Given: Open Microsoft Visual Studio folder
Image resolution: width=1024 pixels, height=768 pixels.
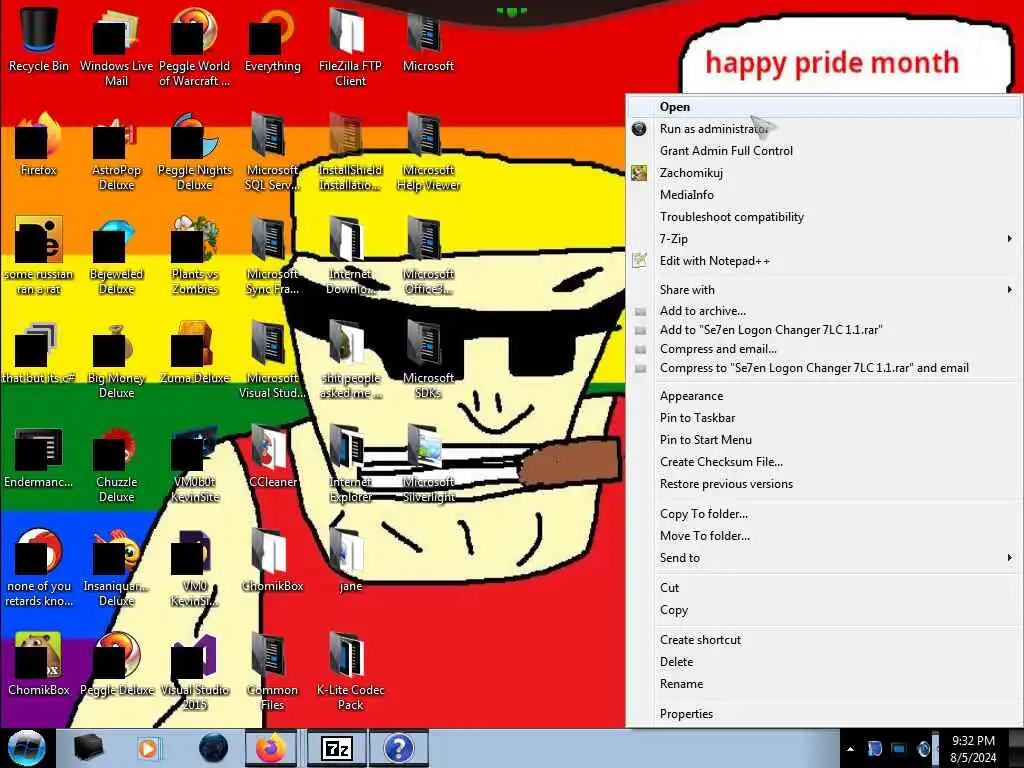Looking at the screenshot, I should pos(272,360).
